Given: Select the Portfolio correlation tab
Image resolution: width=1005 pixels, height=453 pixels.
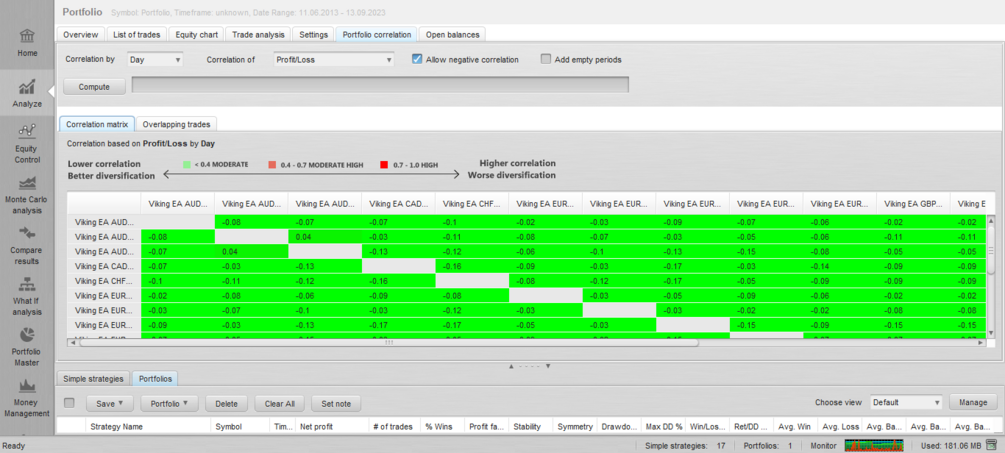Looking at the screenshot, I should point(377,35).
